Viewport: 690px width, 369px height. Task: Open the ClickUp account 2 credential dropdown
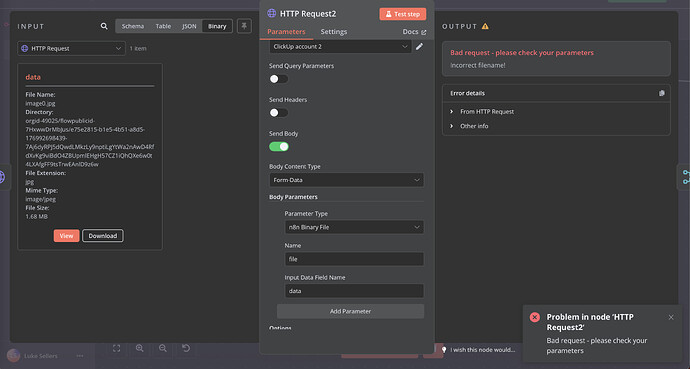pyautogui.click(x=340, y=47)
